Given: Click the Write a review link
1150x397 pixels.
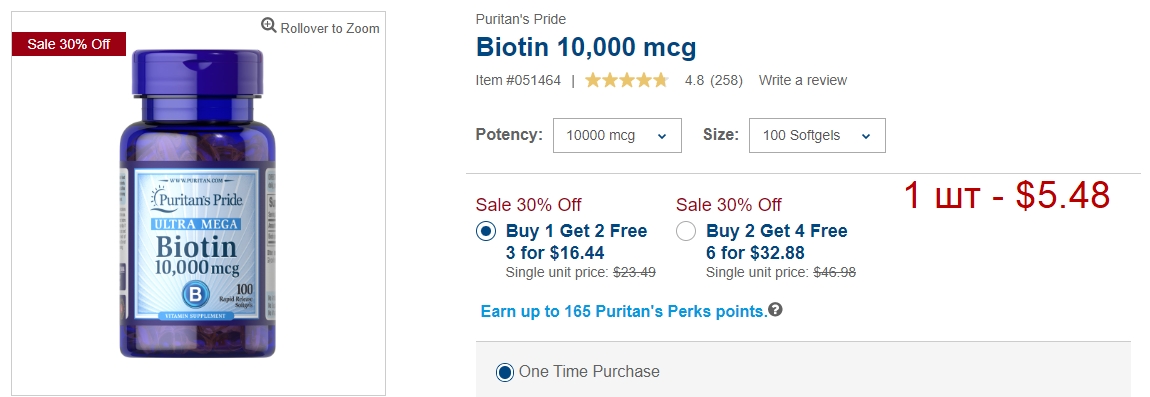Looking at the screenshot, I should coord(802,80).
